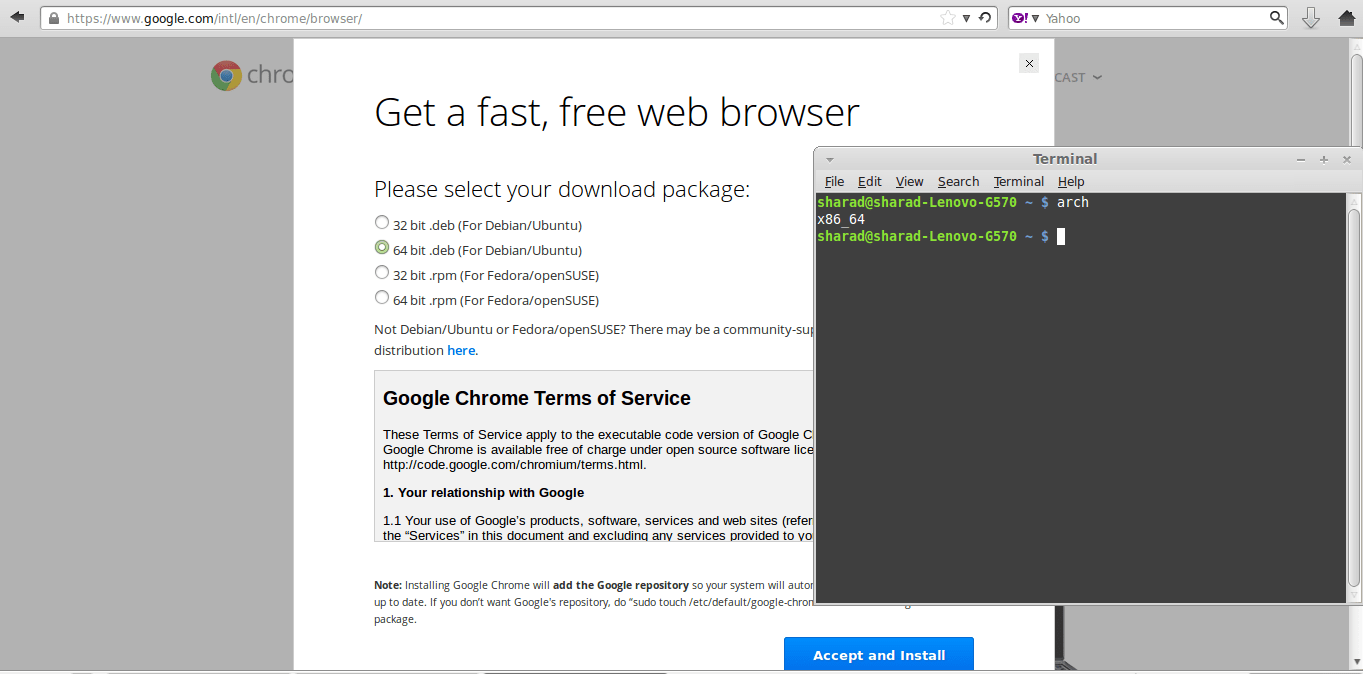Click the Accept and Install button
The width and height of the screenshot is (1363, 674).
879,655
